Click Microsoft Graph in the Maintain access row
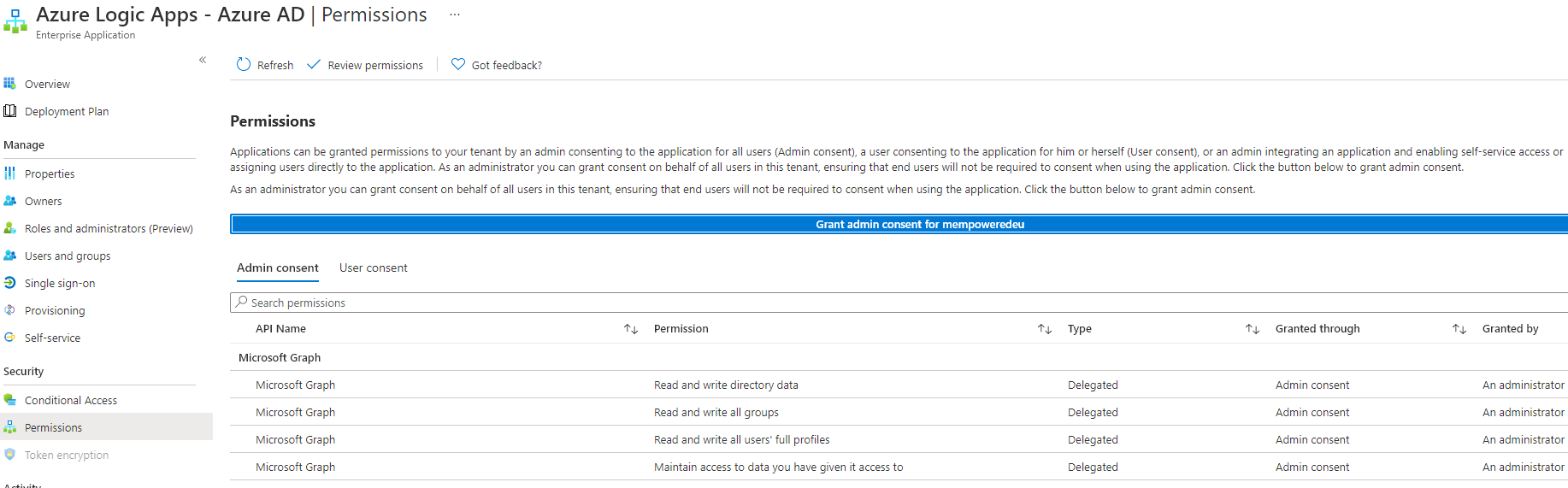1568x488 pixels. point(295,467)
